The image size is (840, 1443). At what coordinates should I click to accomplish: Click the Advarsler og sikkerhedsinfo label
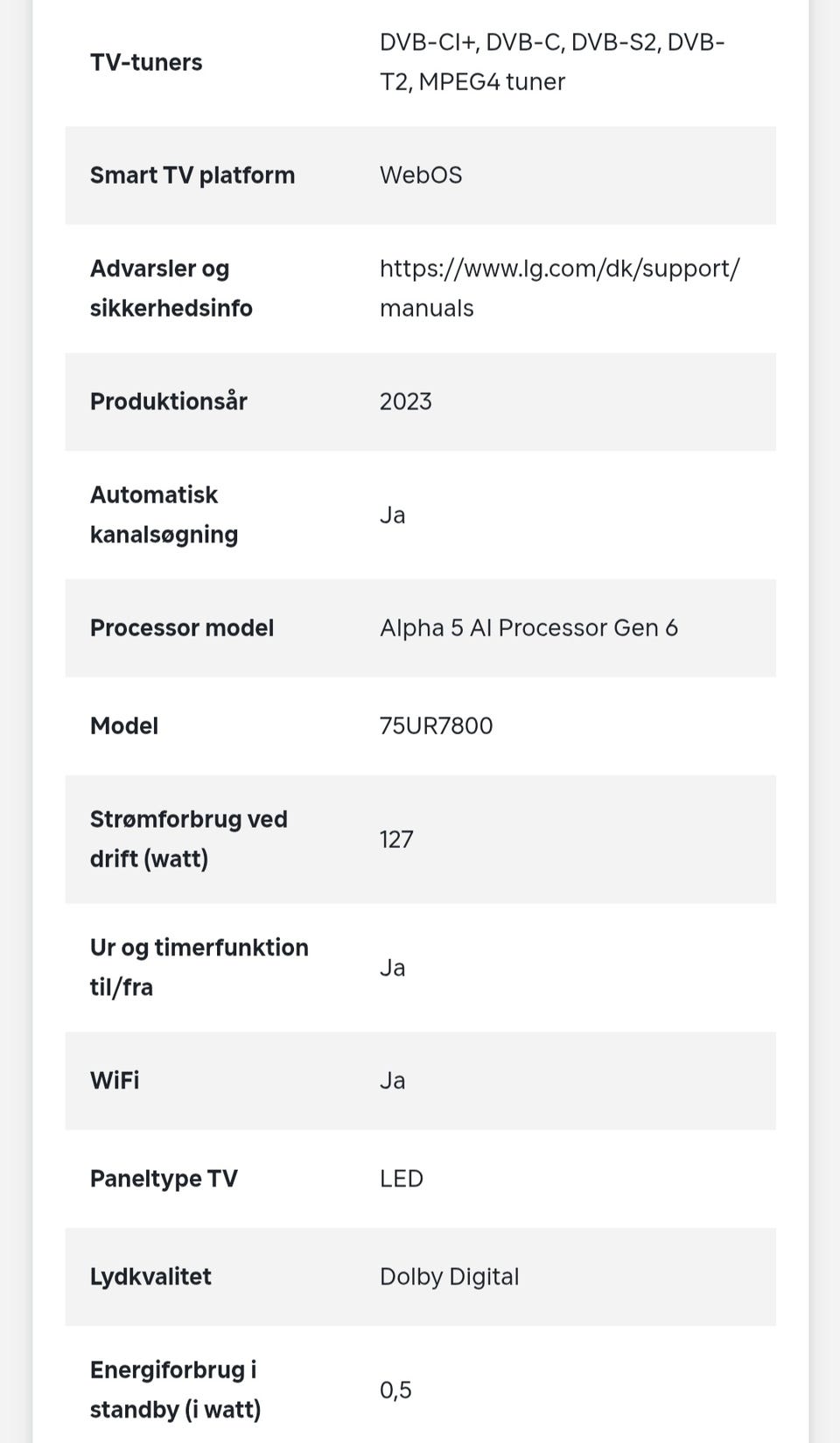[x=171, y=288]
